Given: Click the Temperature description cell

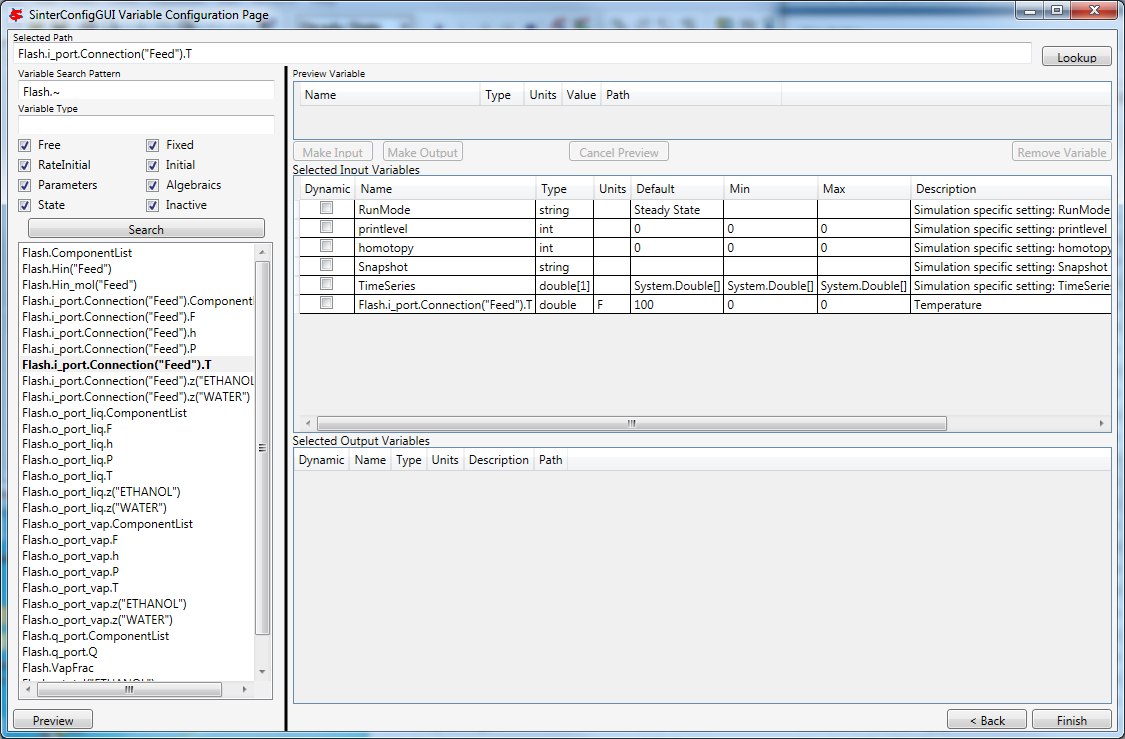Looking at the screenshot, I should click(x=1011, y=304).
